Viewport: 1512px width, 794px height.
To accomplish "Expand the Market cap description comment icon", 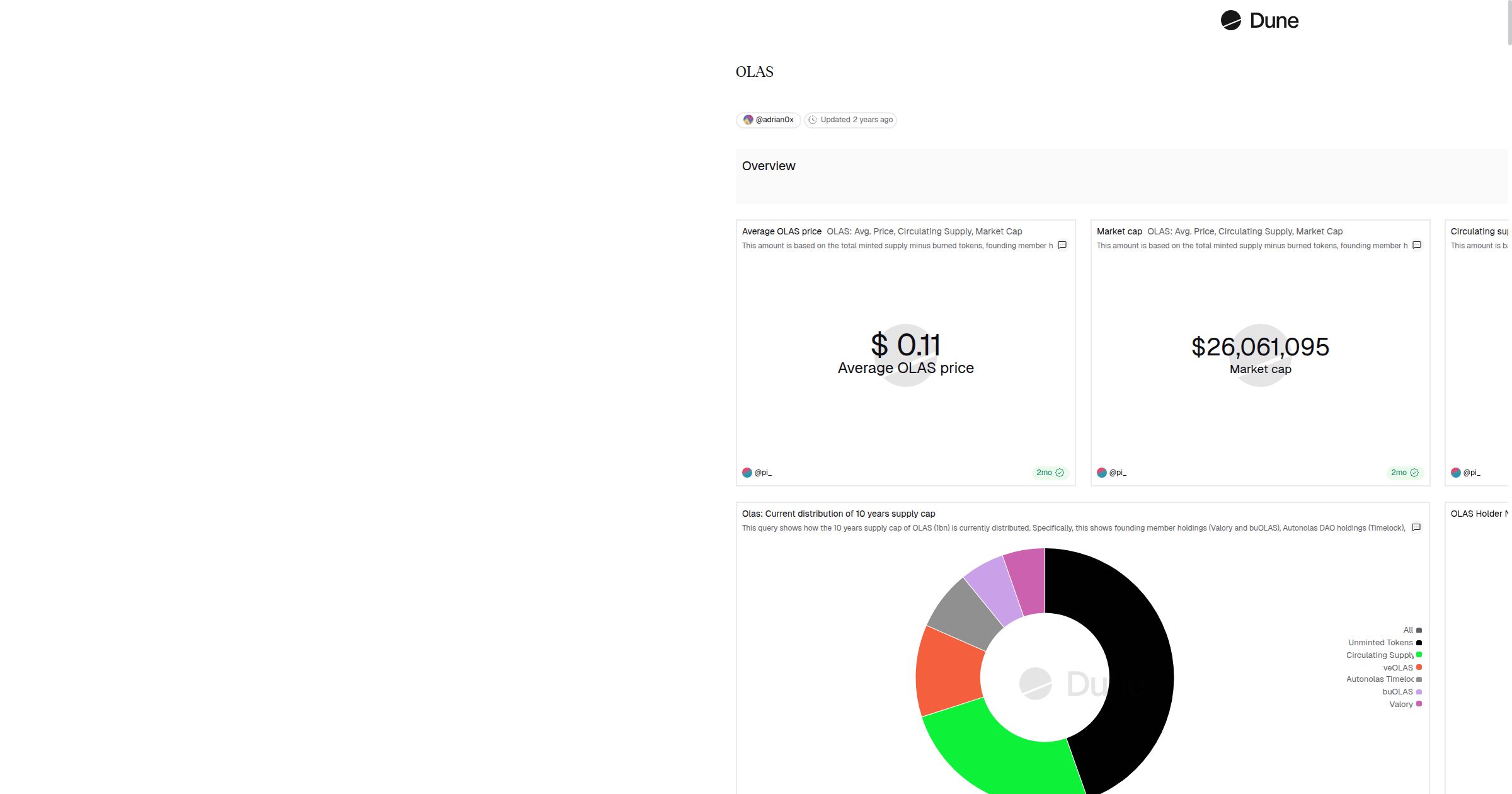I will [1417, 245].
